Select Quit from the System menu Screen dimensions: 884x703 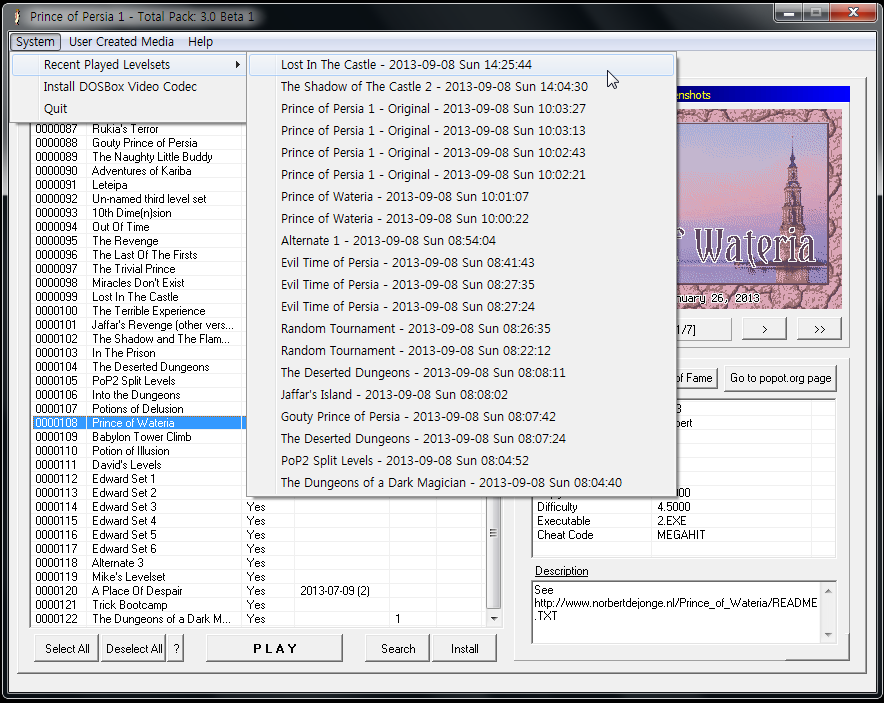pos(129,109)
